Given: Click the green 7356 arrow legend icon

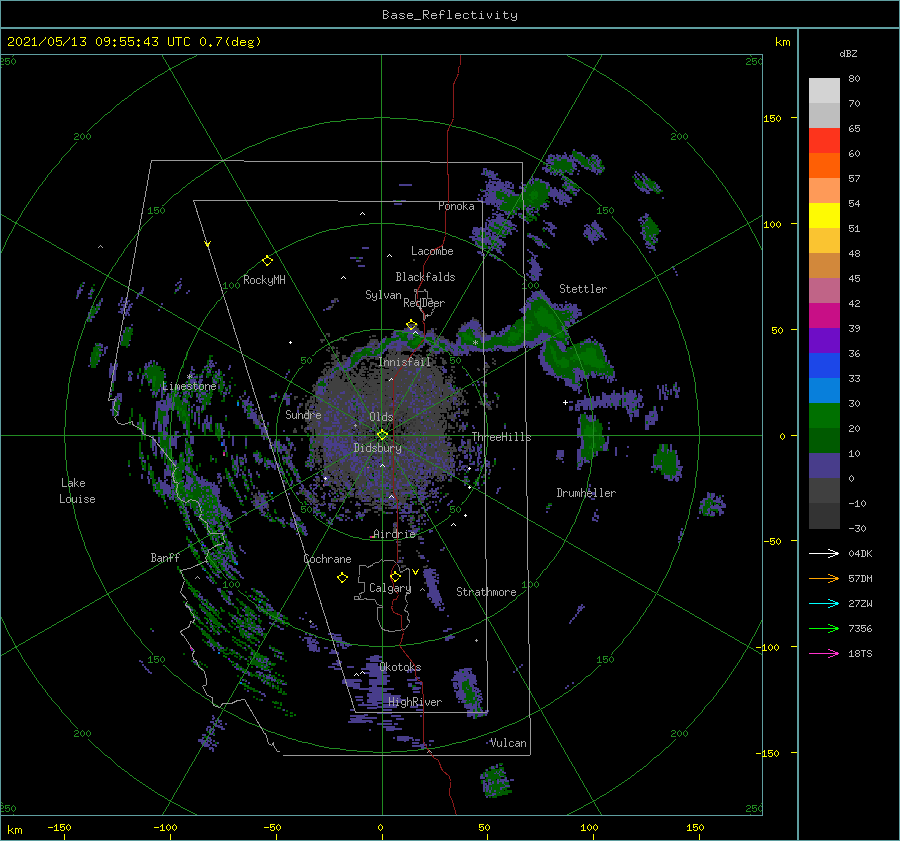Looking at the screenshot, I should coord(824,629).
